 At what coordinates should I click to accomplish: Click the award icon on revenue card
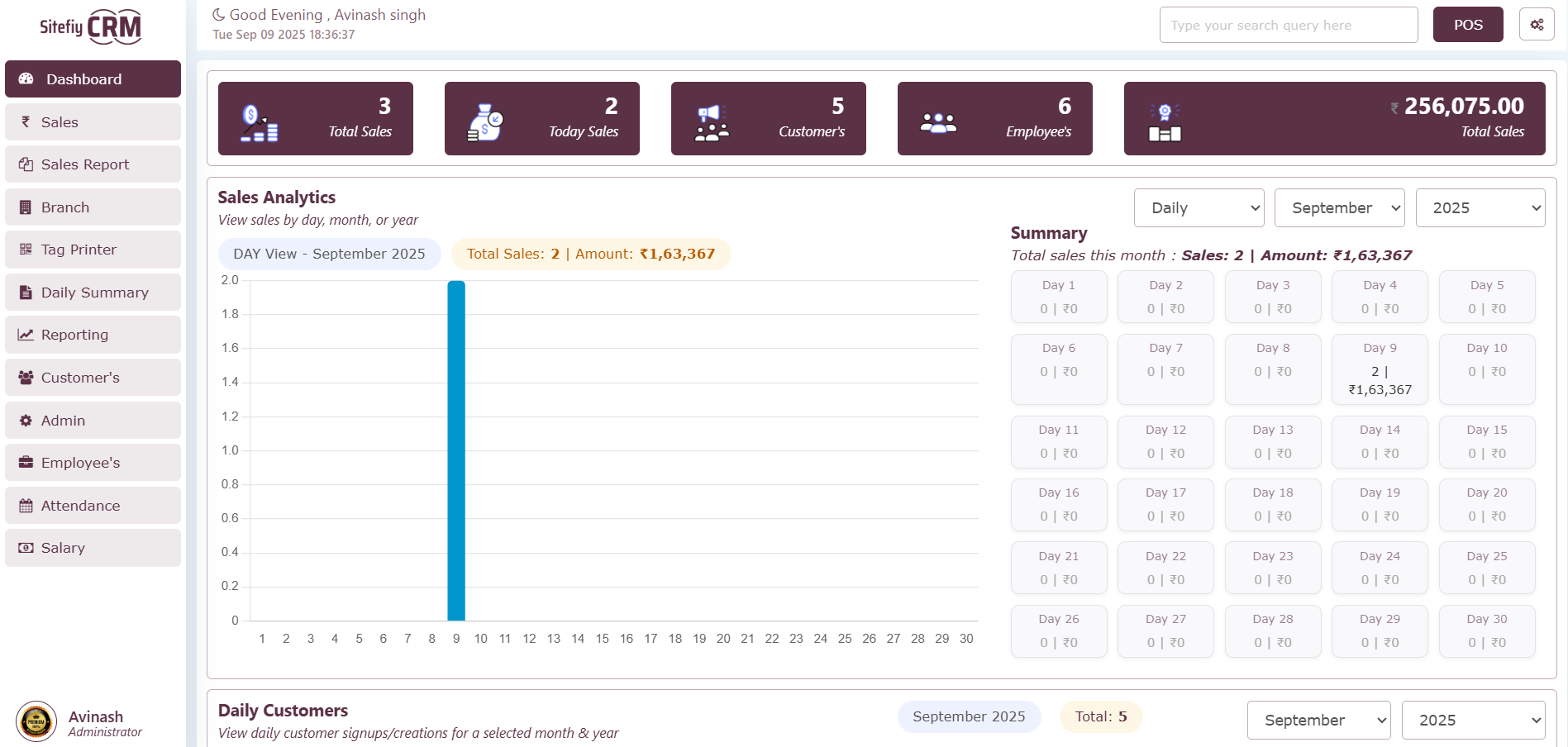[1165, 123]
